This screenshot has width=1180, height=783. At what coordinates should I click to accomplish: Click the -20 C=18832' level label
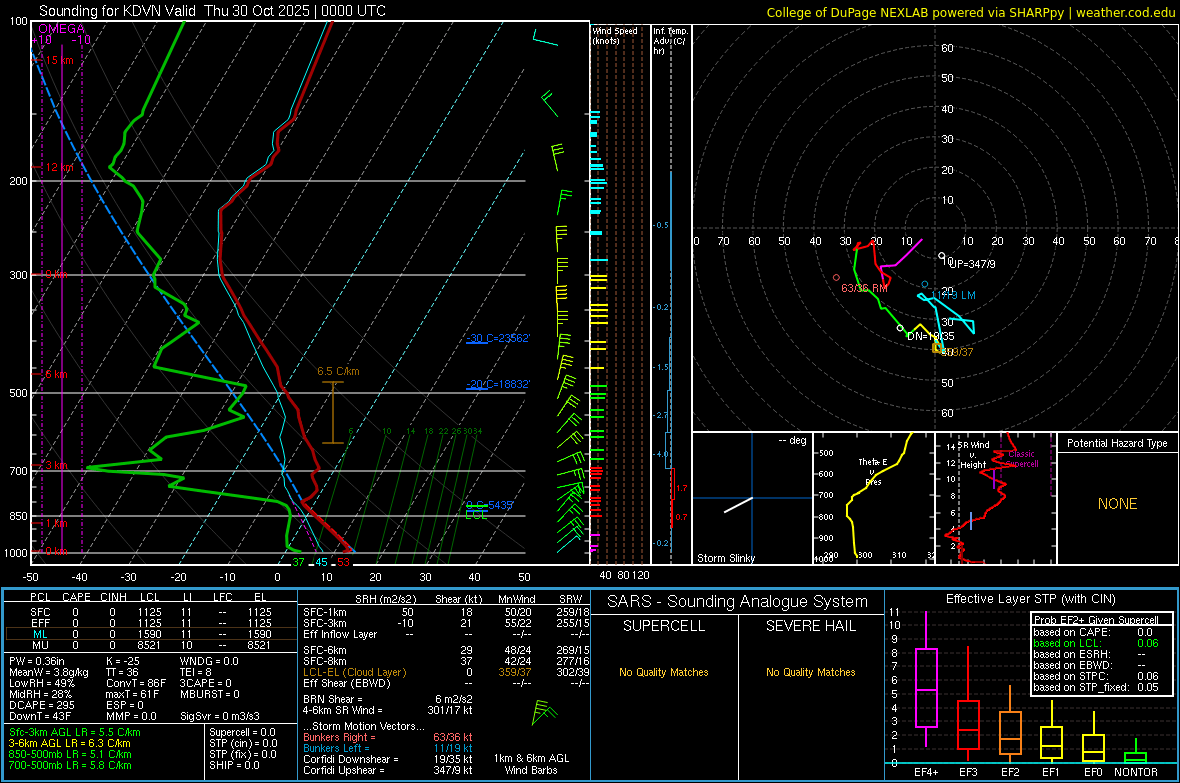click(498, 384)
